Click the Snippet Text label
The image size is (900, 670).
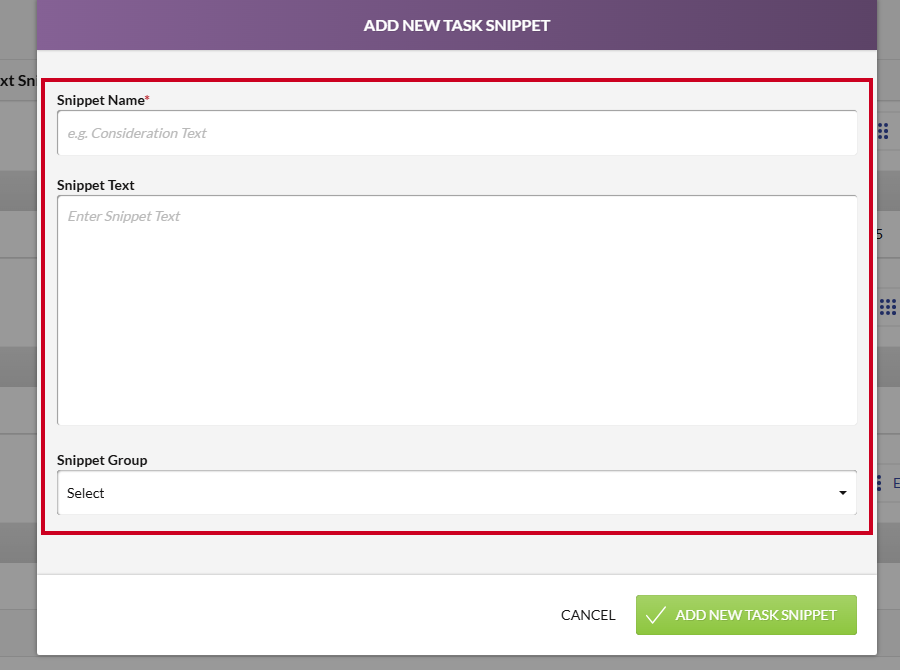(x=95, y=185)
